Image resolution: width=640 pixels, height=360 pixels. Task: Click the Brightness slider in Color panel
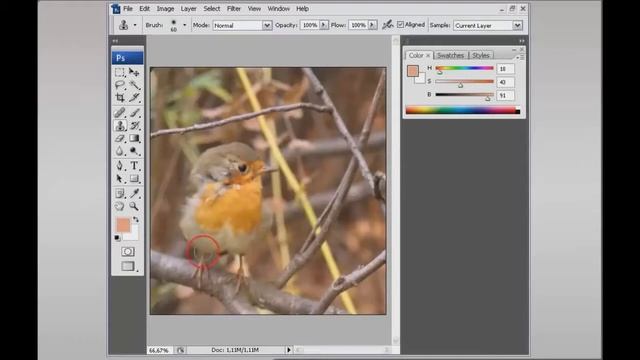coord(464,95)
